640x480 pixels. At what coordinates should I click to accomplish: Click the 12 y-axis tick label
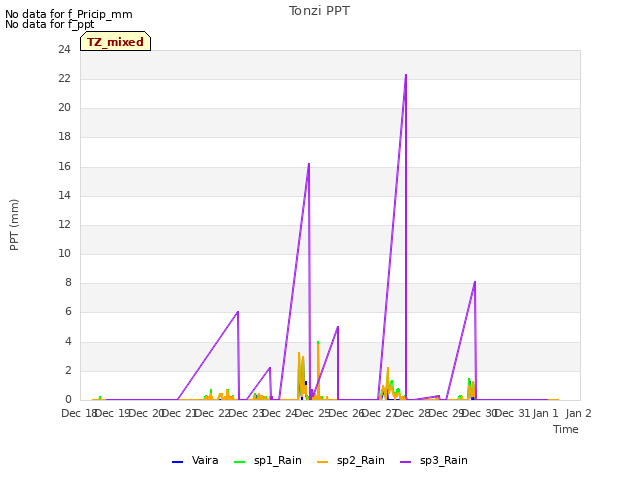64,224
